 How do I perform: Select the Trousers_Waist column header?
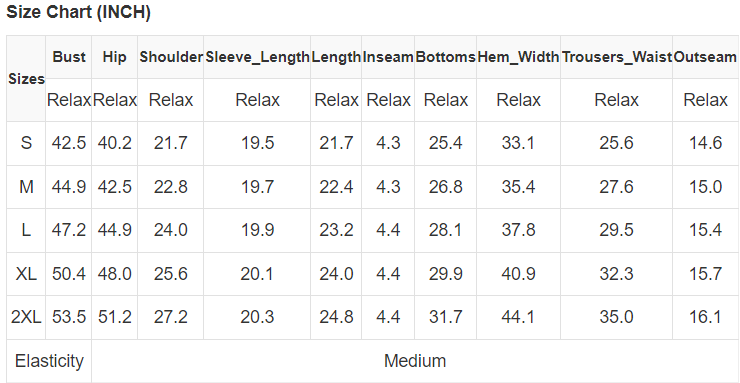pyautogui.click(x=617, y=57)
